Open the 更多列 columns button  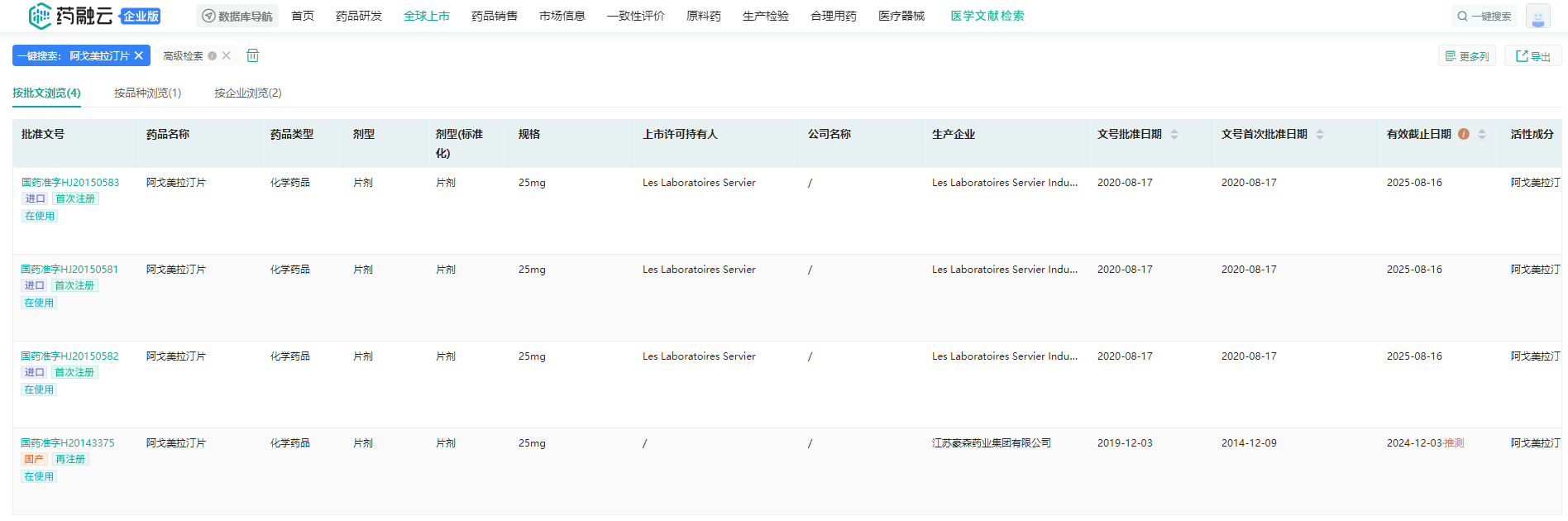tap(1467, 56)
